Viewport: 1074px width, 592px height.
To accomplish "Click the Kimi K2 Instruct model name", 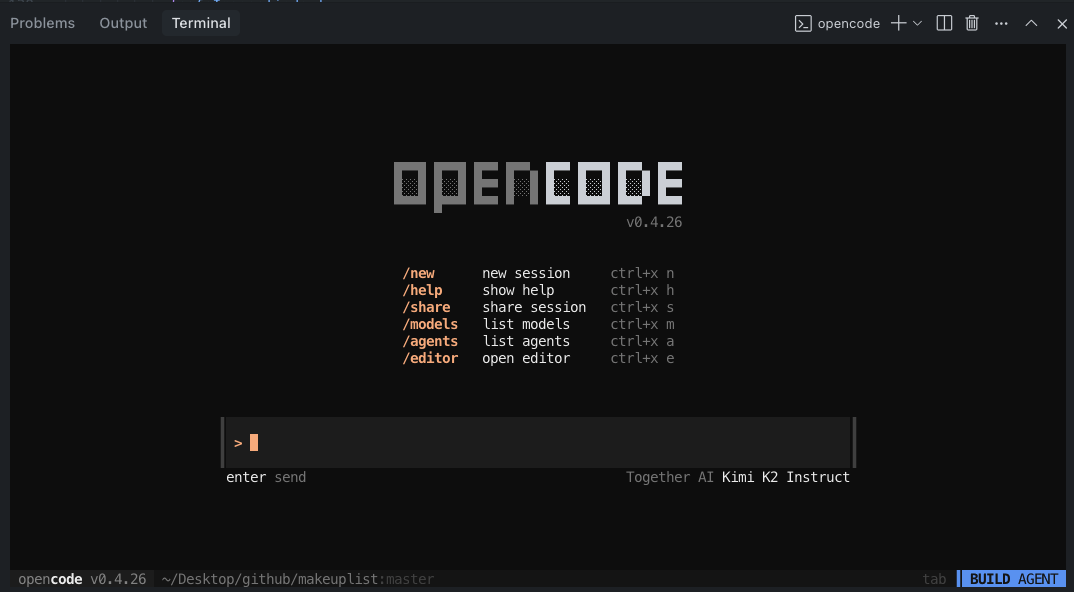I will [786, 478].
